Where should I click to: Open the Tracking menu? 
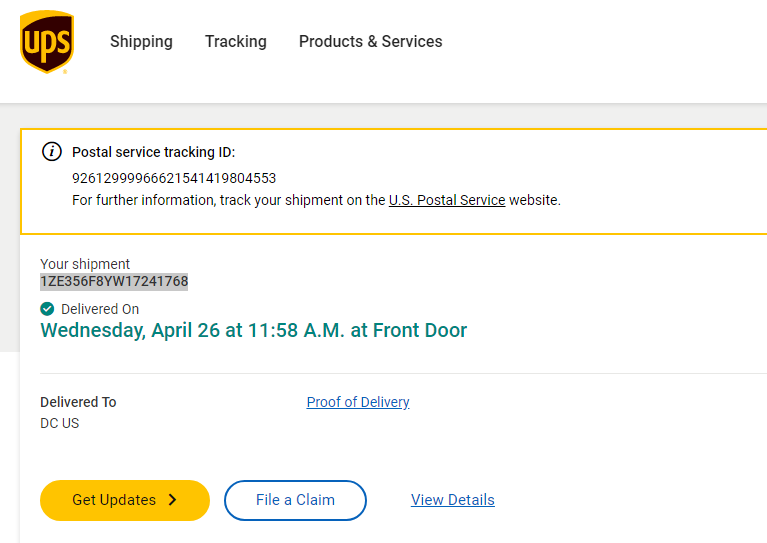(x=236, y=42)
